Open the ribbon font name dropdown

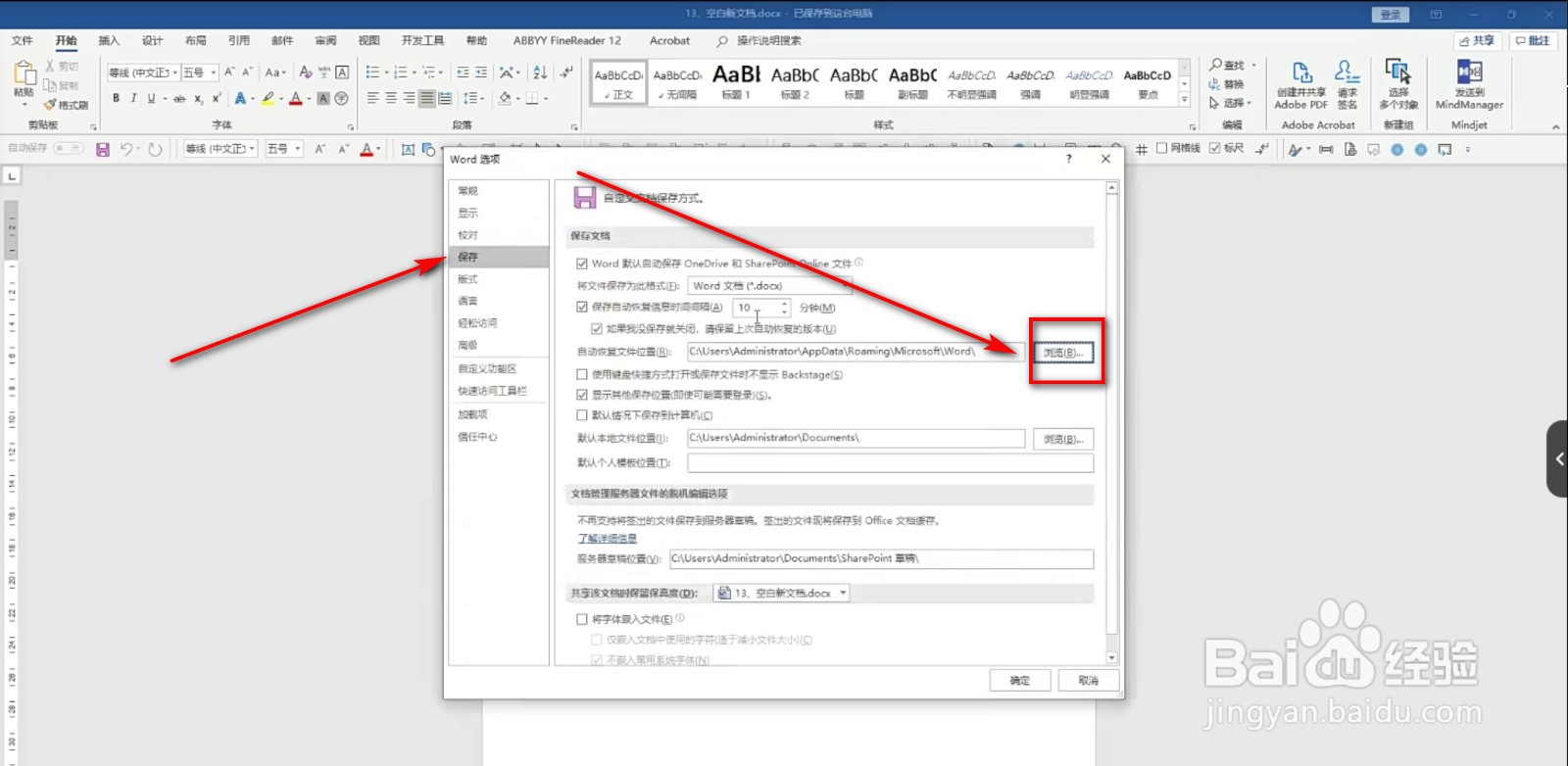pos(174,72)
